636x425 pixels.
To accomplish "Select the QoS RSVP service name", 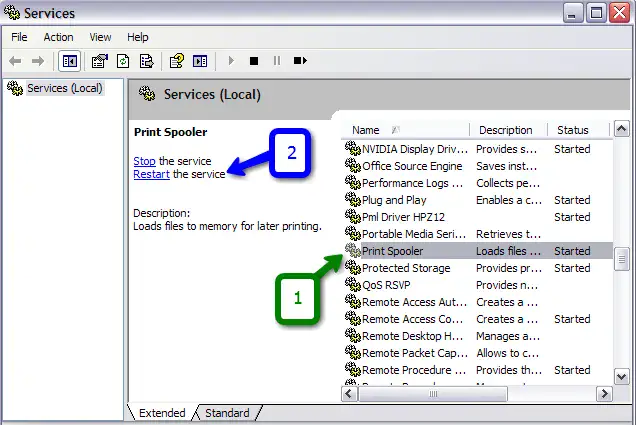I will (x=386, y=285).
